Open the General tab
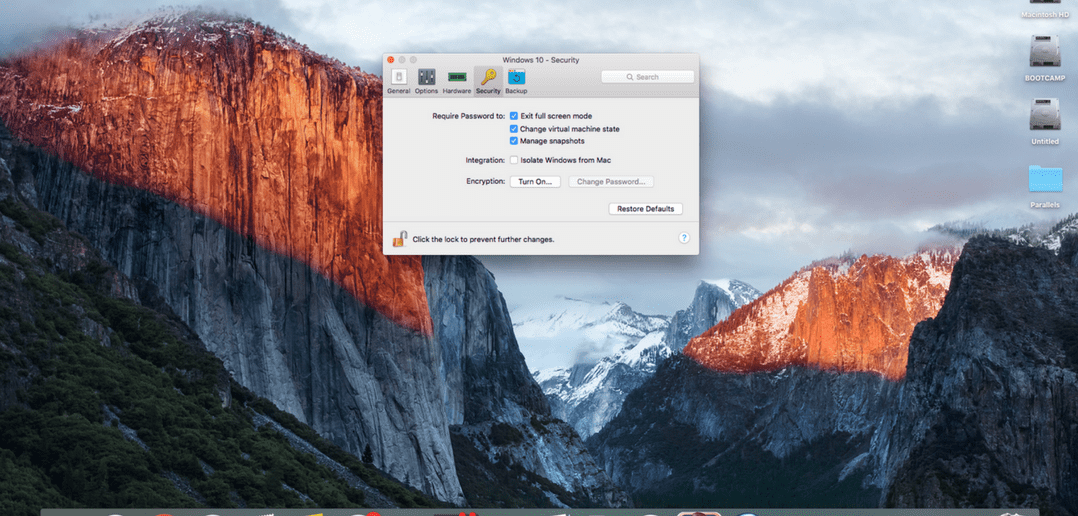This screenshot has width=1078, height=516. (399, 81)
